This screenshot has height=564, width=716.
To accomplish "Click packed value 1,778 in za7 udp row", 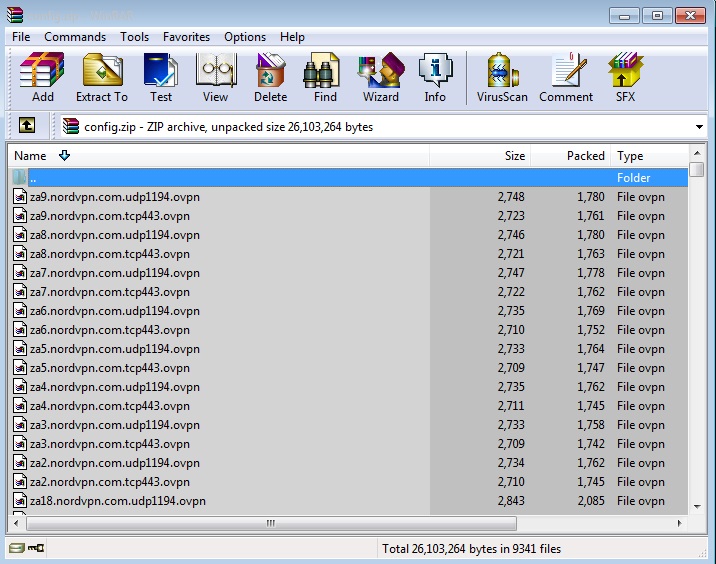I will [x=590, y=273].
